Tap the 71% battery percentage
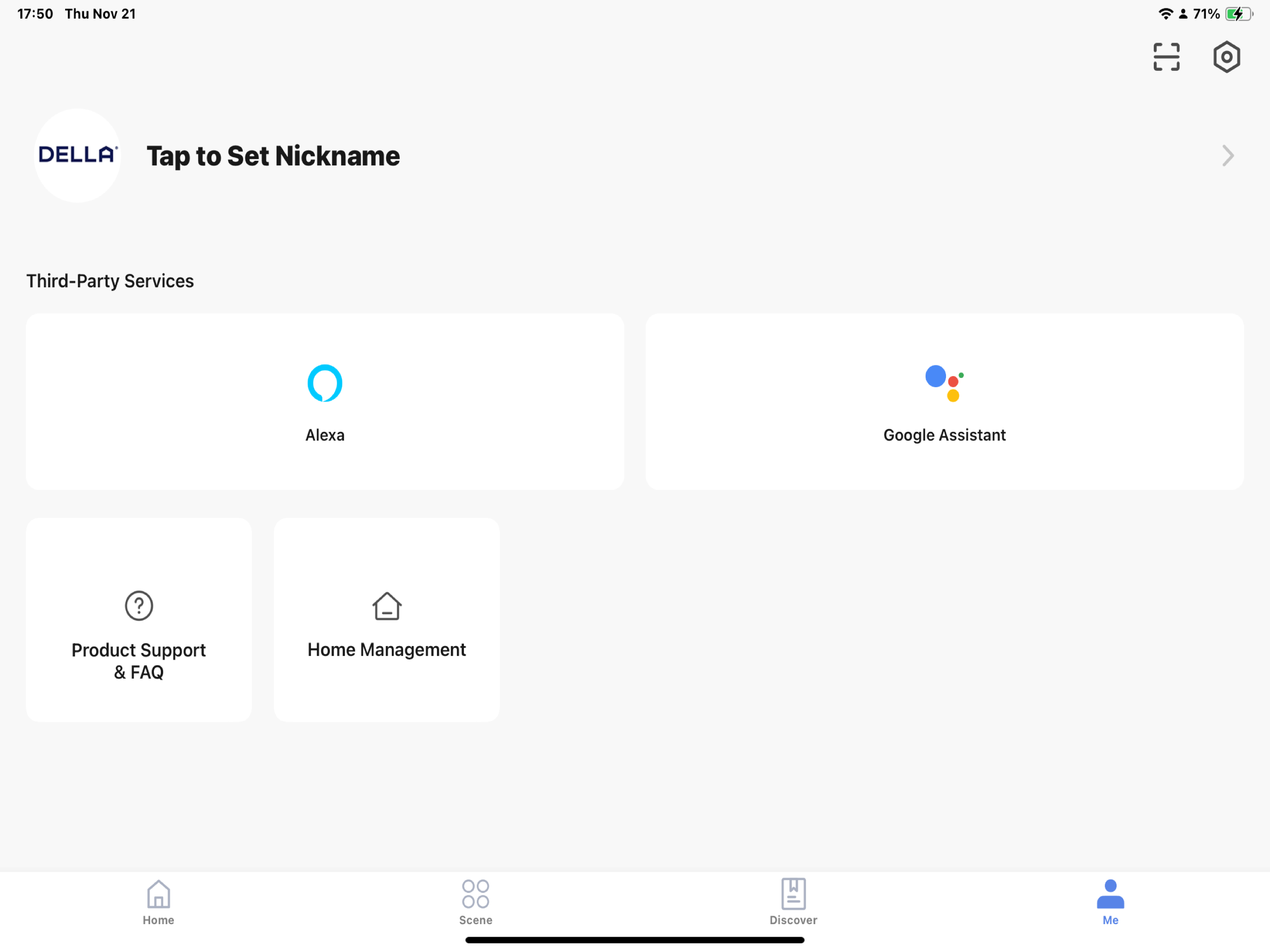The width and height of the screenshot is (1270, 952). point(1206,14)
